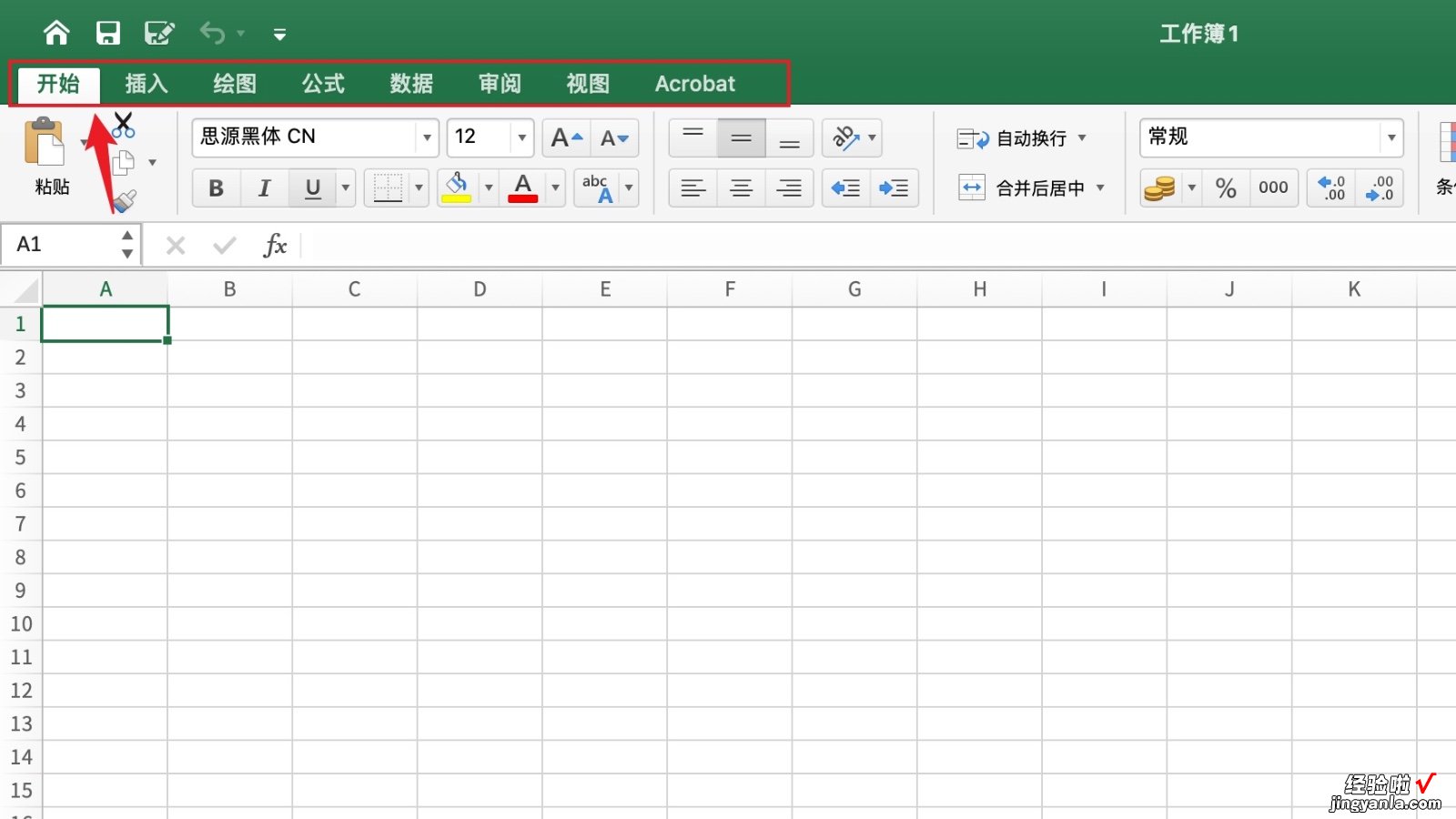Screen dimensions: 1456x819
Task: Copy selection with the copy icon
Action: (123, 163)
